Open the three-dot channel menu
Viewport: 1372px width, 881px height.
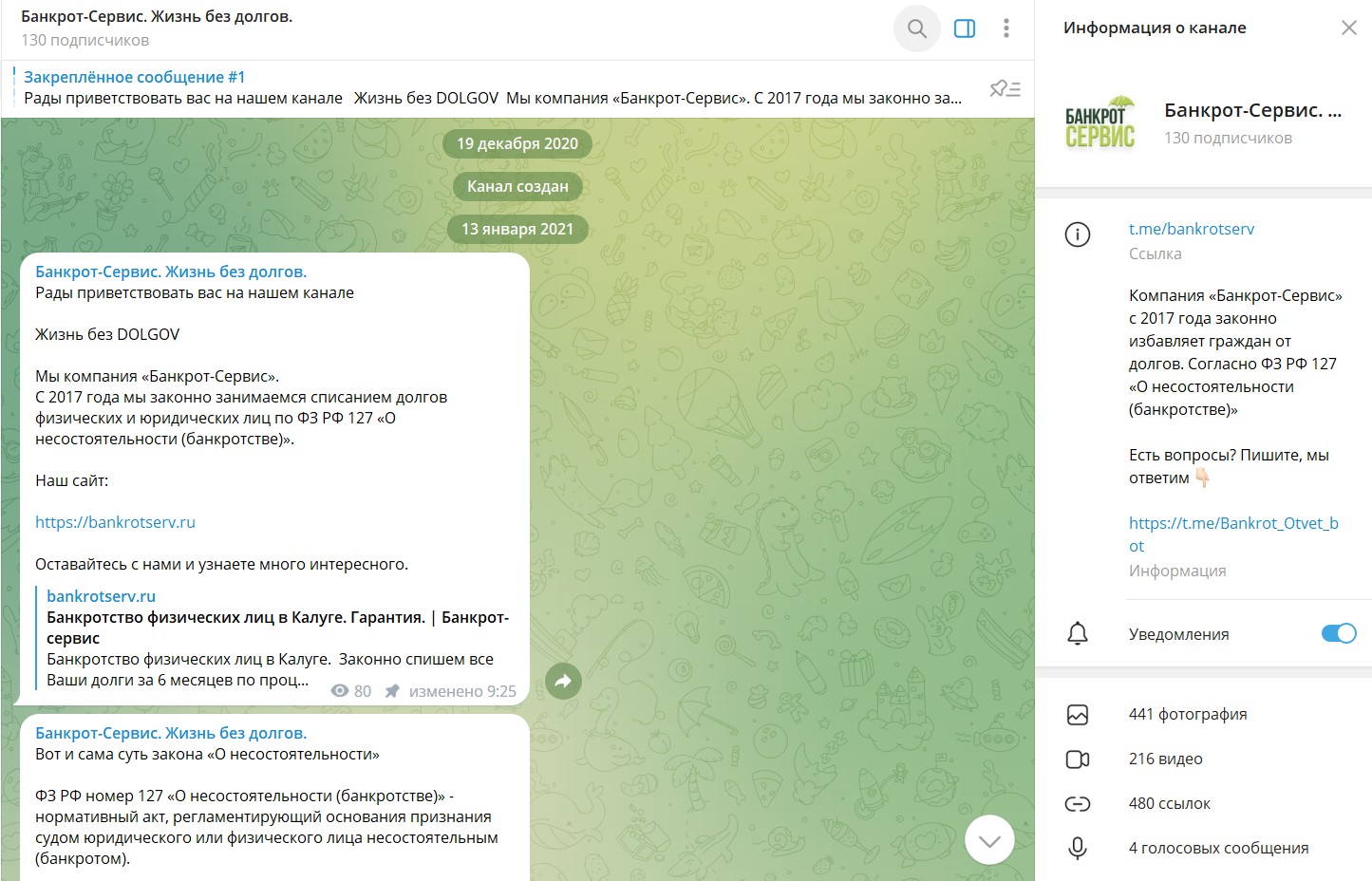point(1006,28)
